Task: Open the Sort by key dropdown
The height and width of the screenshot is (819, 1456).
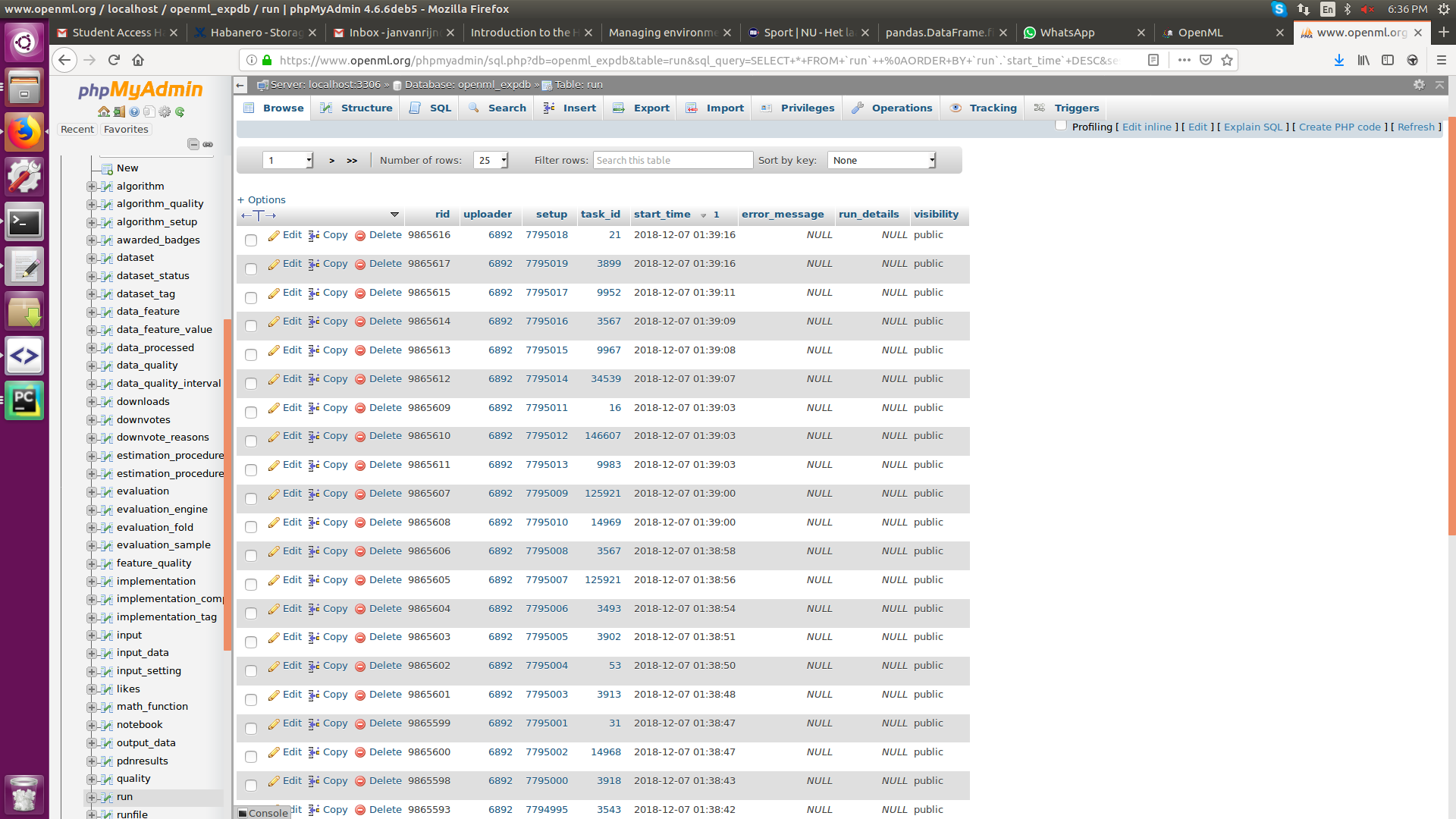Action: [881, 160]
